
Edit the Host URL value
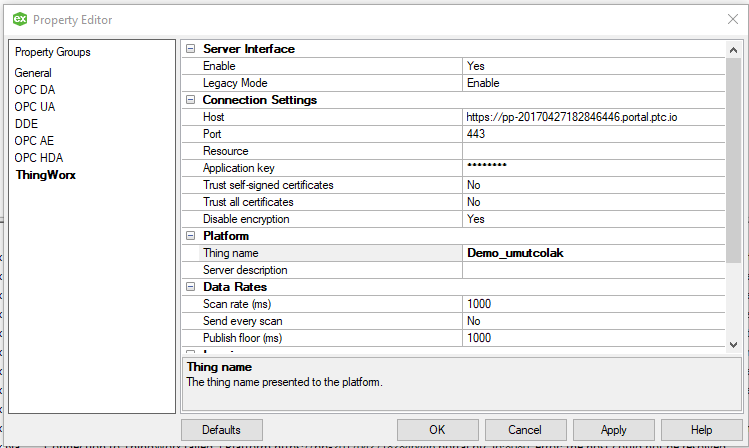tap(594, 117)
